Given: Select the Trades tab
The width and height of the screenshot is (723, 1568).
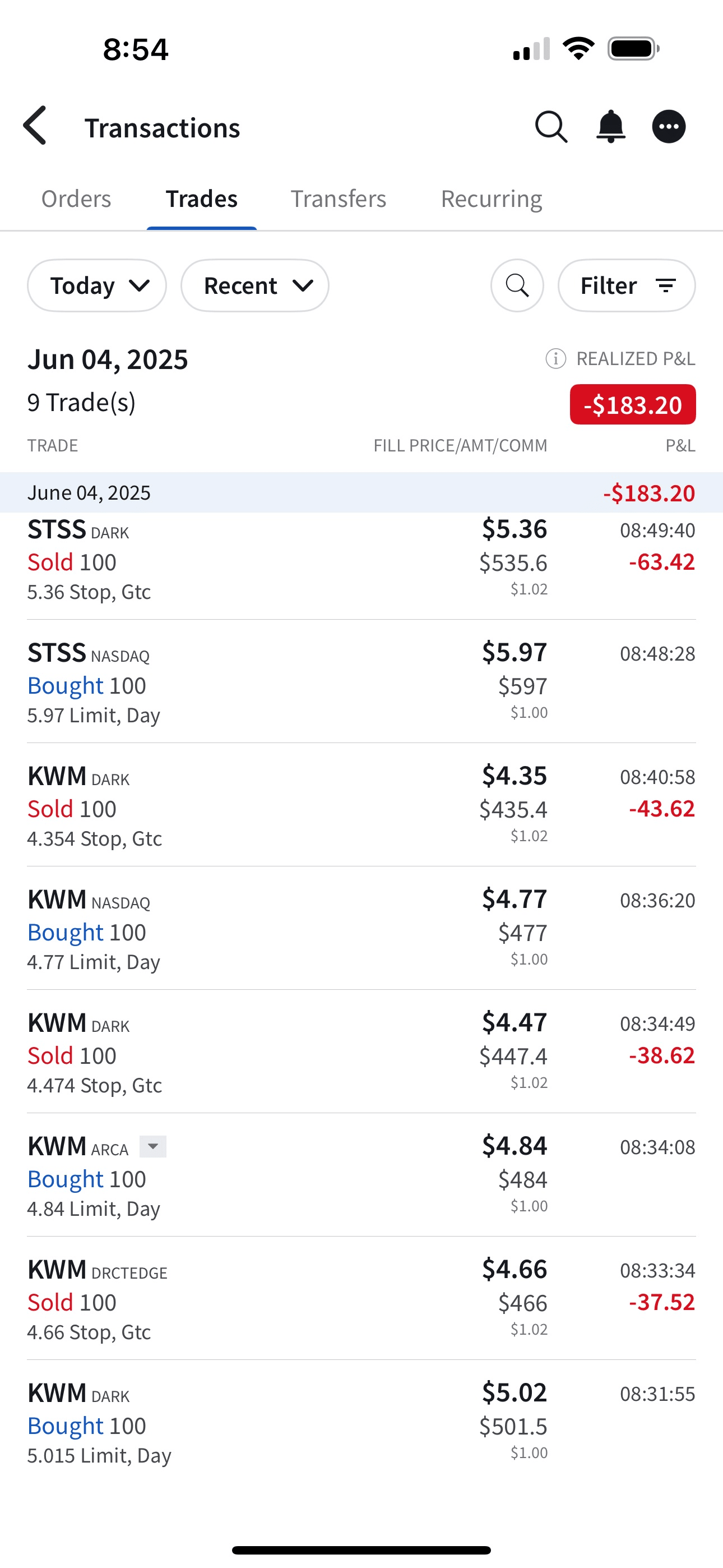Looking at the screenshot, I should click(x=201, y=199).
